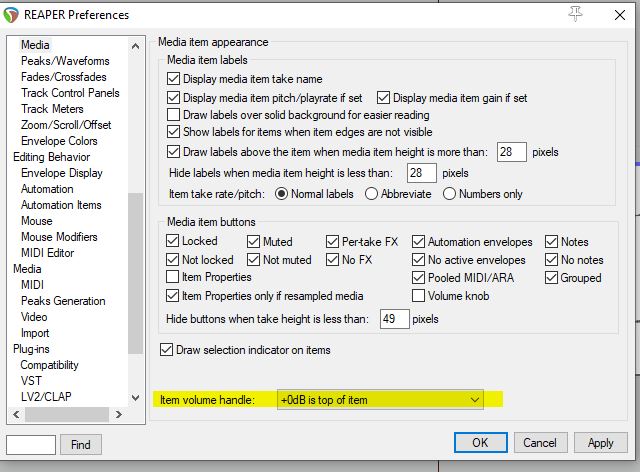Select Numbers only radio button
This screenshot has height=472, width=640.
coord(449,194)
